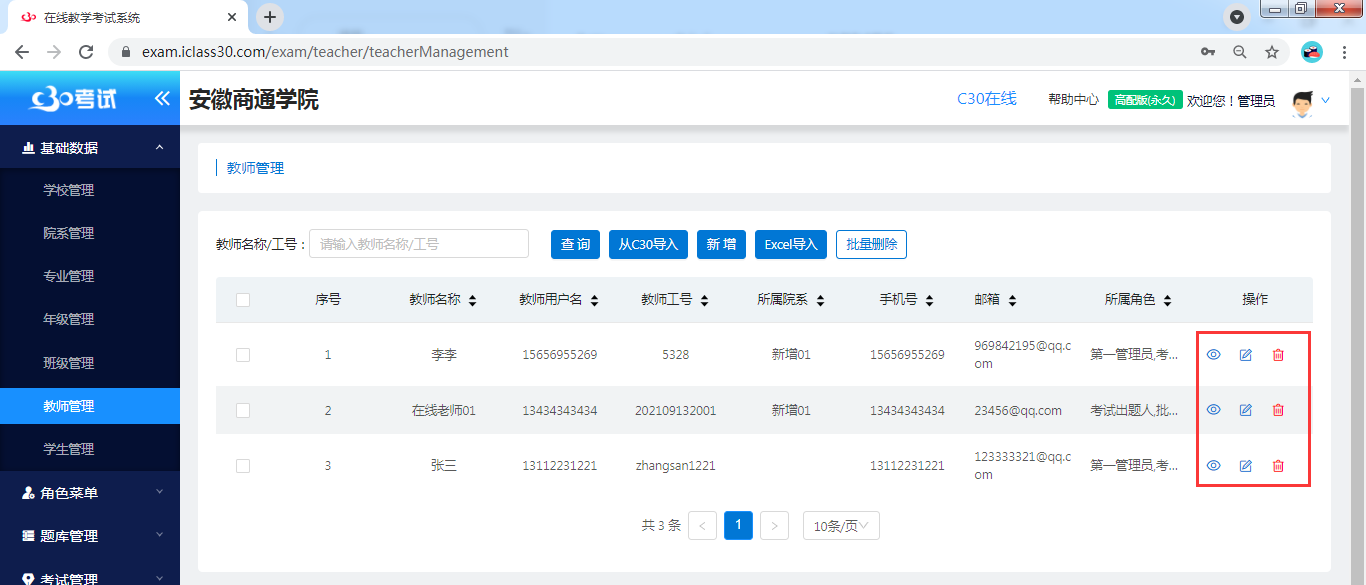Click Excel导入 button
The width and height of the screenshot is (1366, 585).
point(791,244)
